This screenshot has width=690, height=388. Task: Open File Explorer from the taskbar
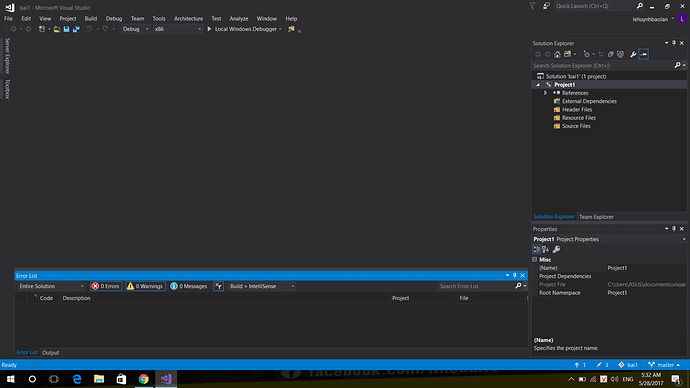(99, 379)
